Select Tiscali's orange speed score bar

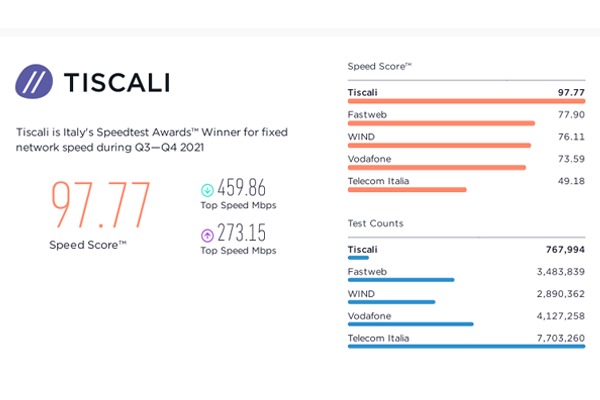coord(450,101)
